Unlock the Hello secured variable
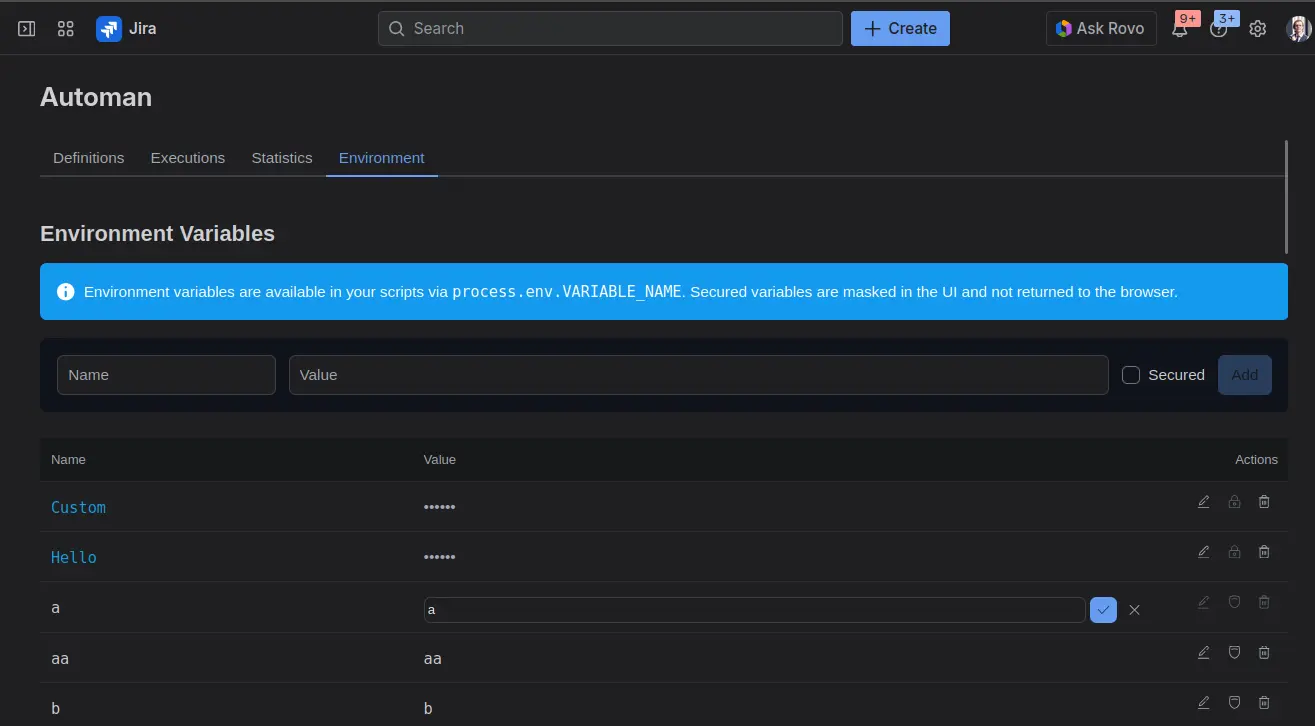Screen dimensions: 1315x726 click(1234, 552)
